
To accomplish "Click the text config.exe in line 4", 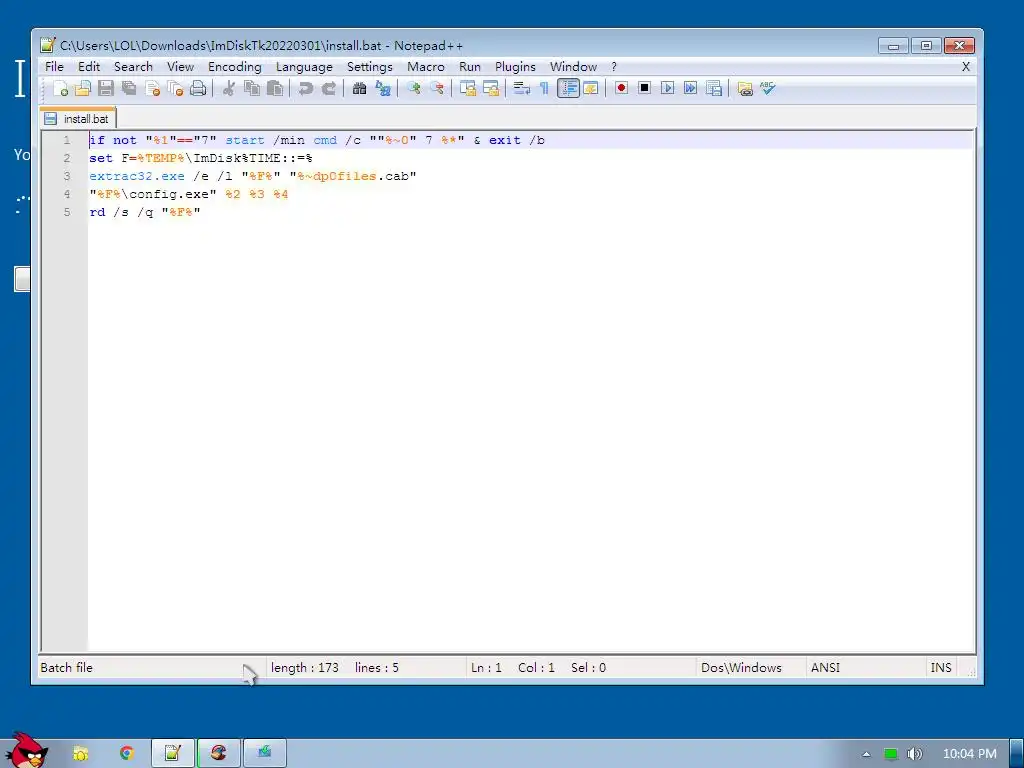I will pyautogui.click(x=169, y=194).
